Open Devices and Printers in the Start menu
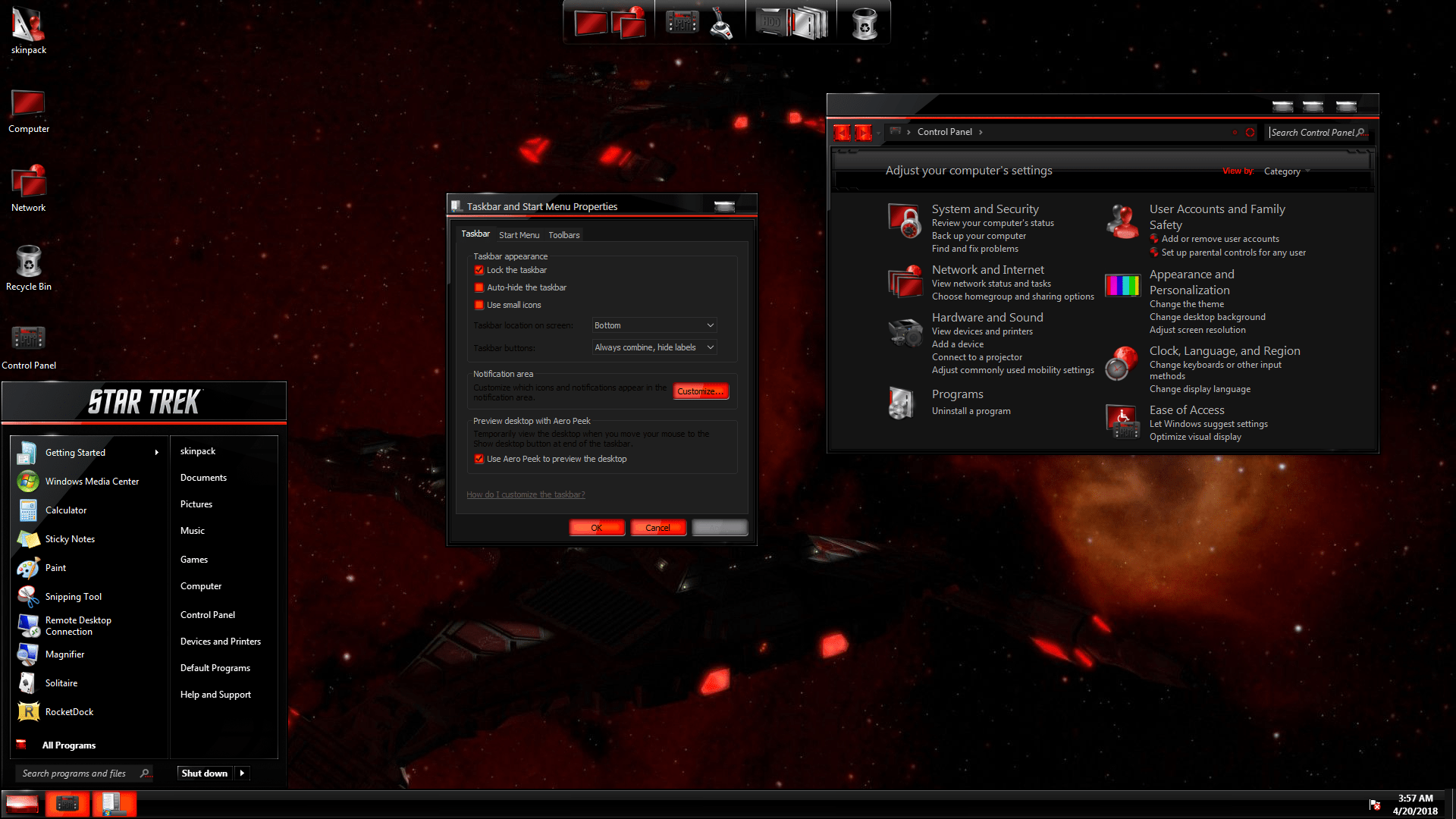 pos(221,642)
